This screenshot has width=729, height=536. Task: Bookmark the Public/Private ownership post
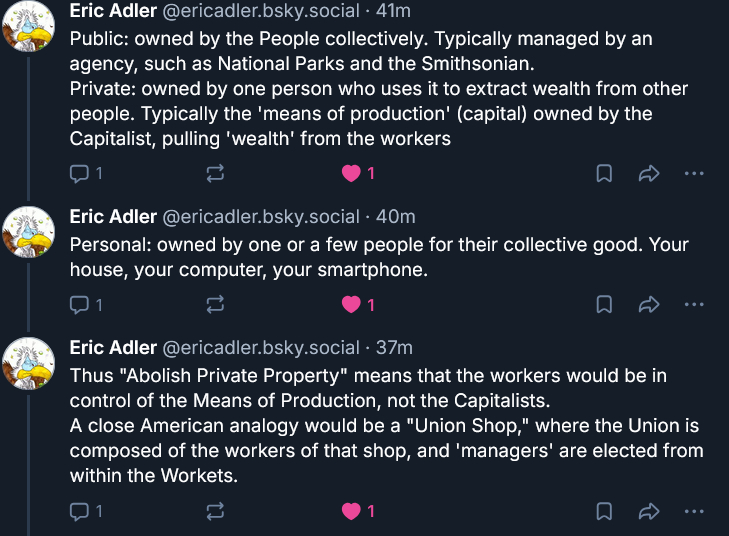pyautogui.click(x=605, y=173)
